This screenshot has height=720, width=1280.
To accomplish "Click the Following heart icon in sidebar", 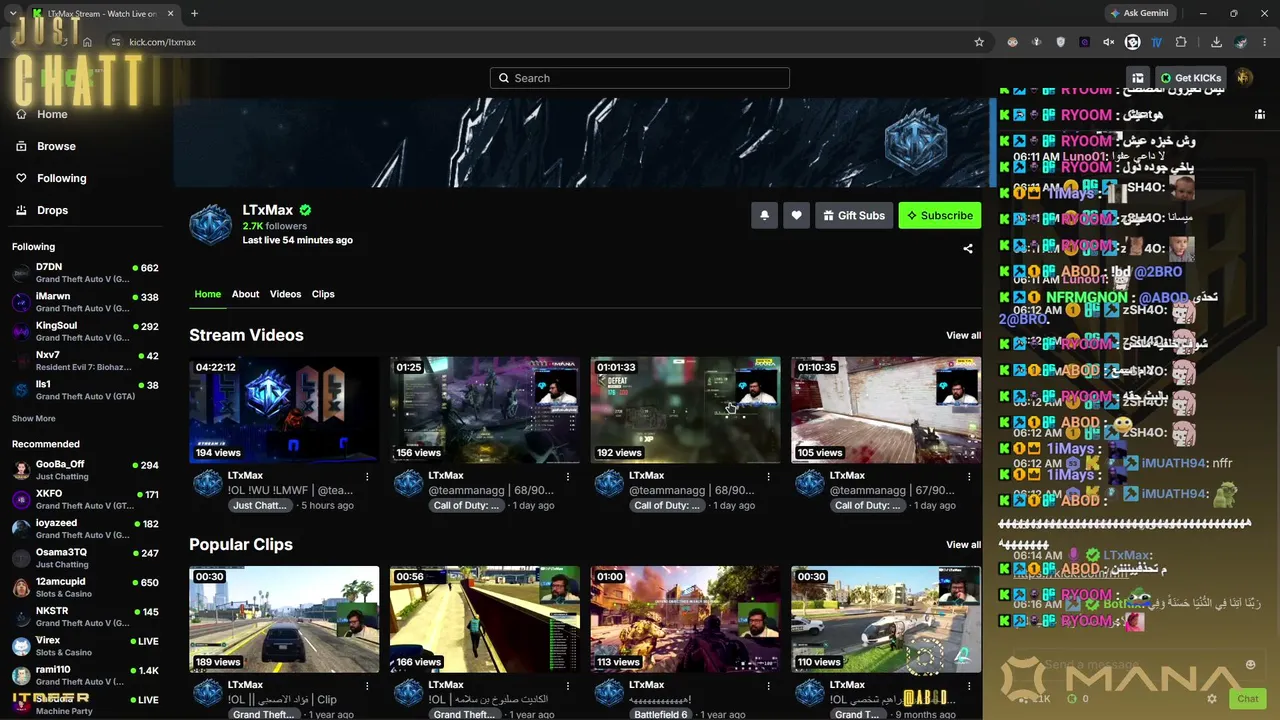I will click(21, 178).
